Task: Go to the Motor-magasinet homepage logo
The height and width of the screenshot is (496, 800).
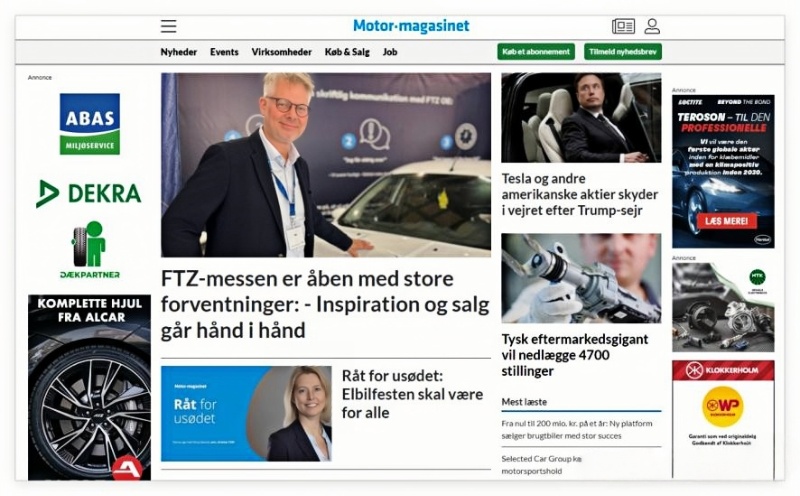Action: pyautogui.click(x=411, y=26)
